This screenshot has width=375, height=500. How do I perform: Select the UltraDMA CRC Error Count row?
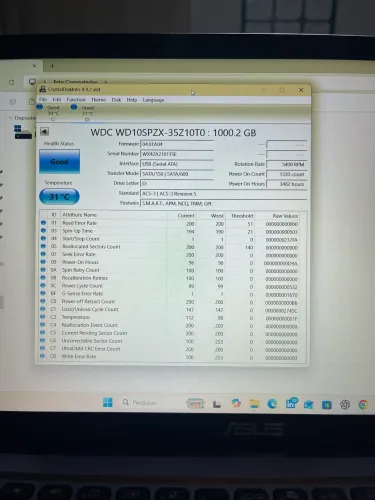(169, 349)
